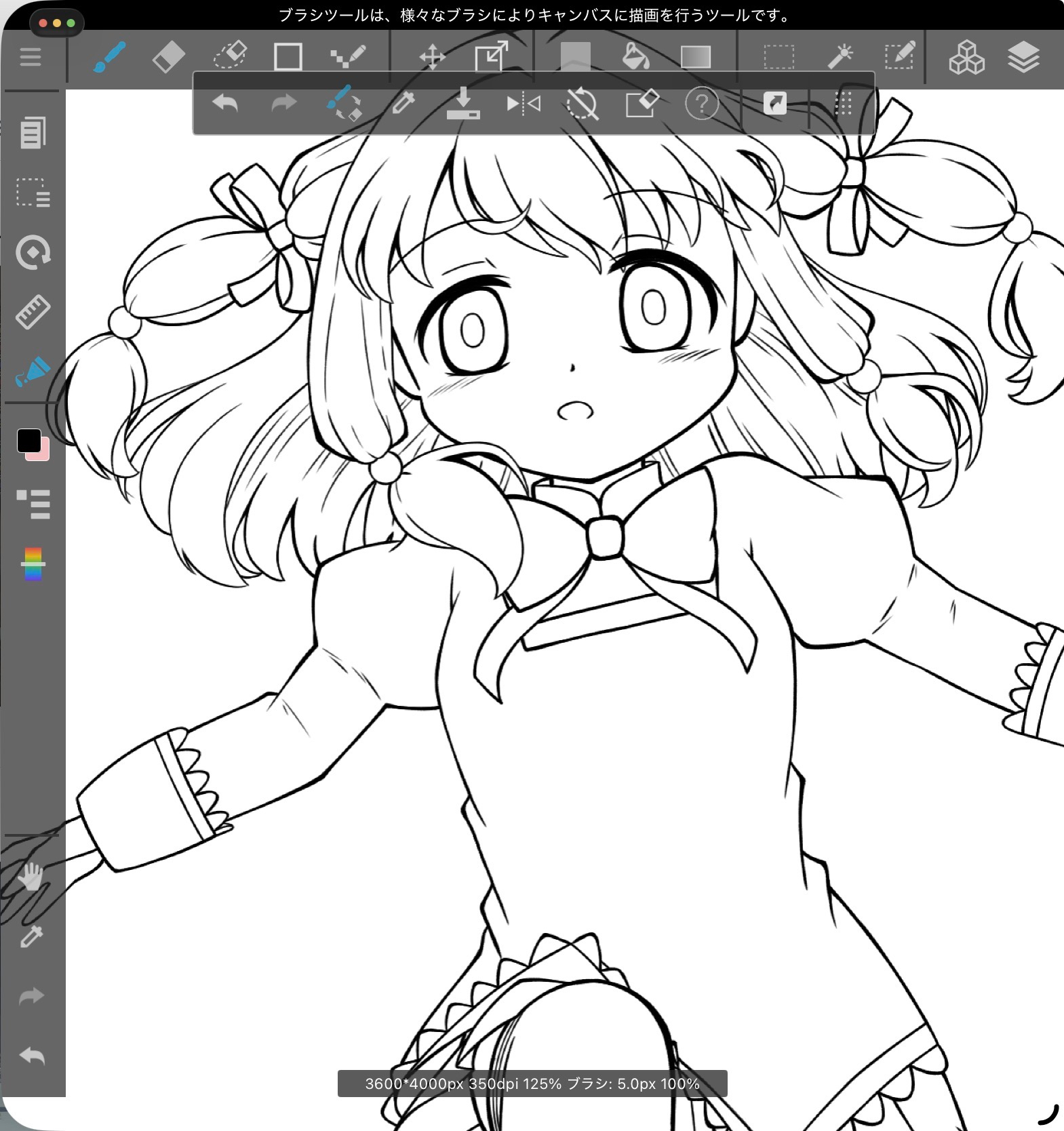Select the Gradient tool
The height and width of the screenshot is (1131, 1064).
pyautogui.click(x=695, y=57)
